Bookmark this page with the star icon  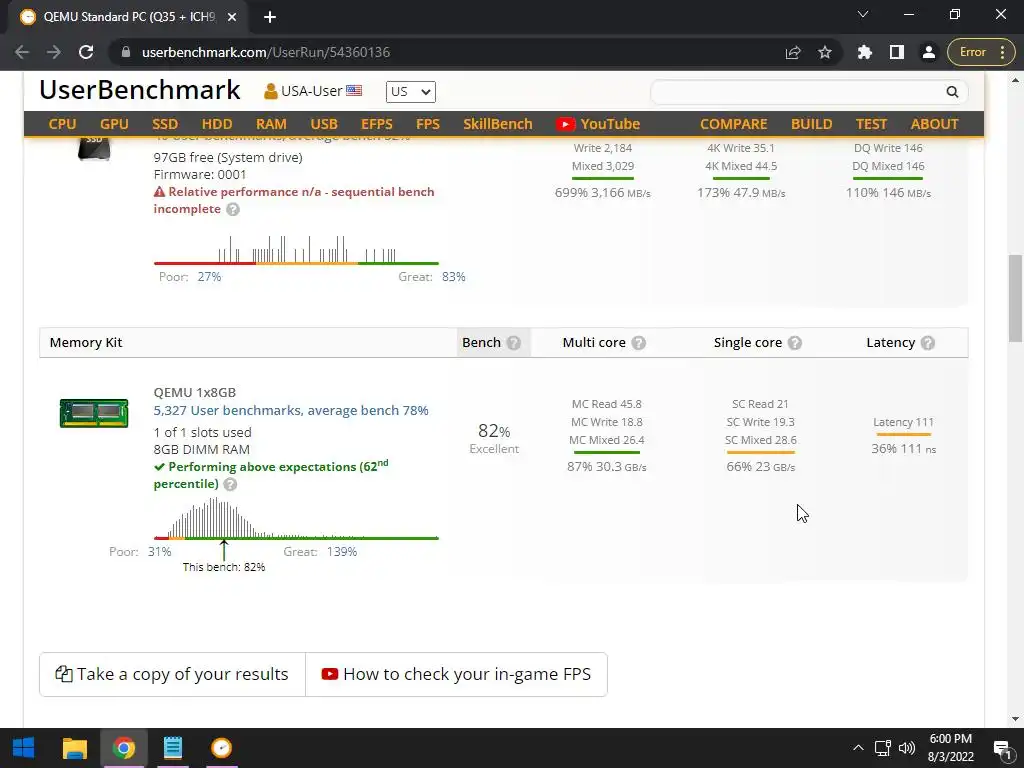(825, 52)
